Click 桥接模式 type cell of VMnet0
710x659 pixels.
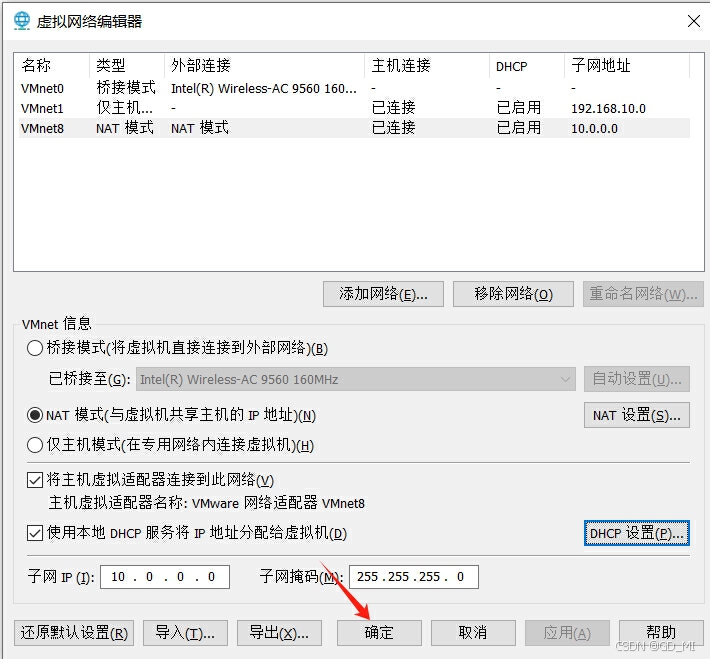pos(126,88)
